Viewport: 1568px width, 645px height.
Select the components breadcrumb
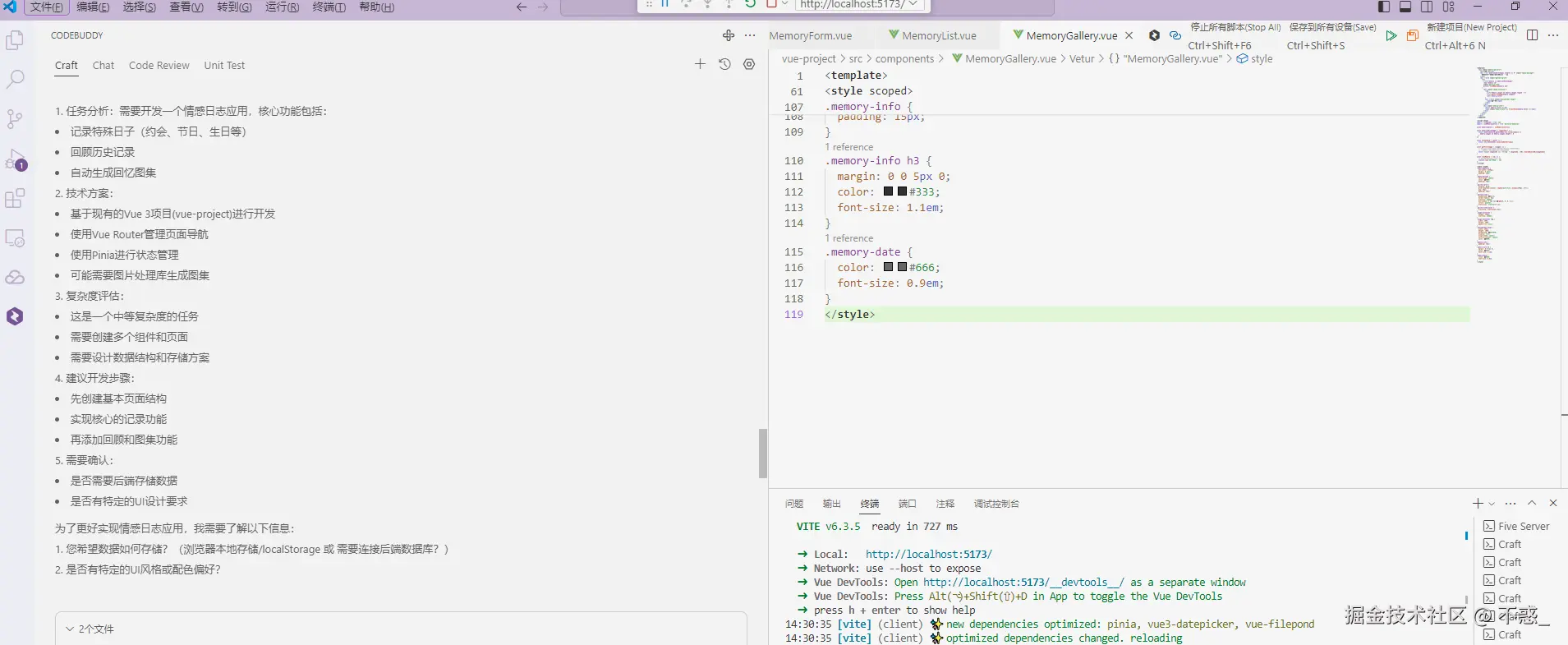[904, 58]
